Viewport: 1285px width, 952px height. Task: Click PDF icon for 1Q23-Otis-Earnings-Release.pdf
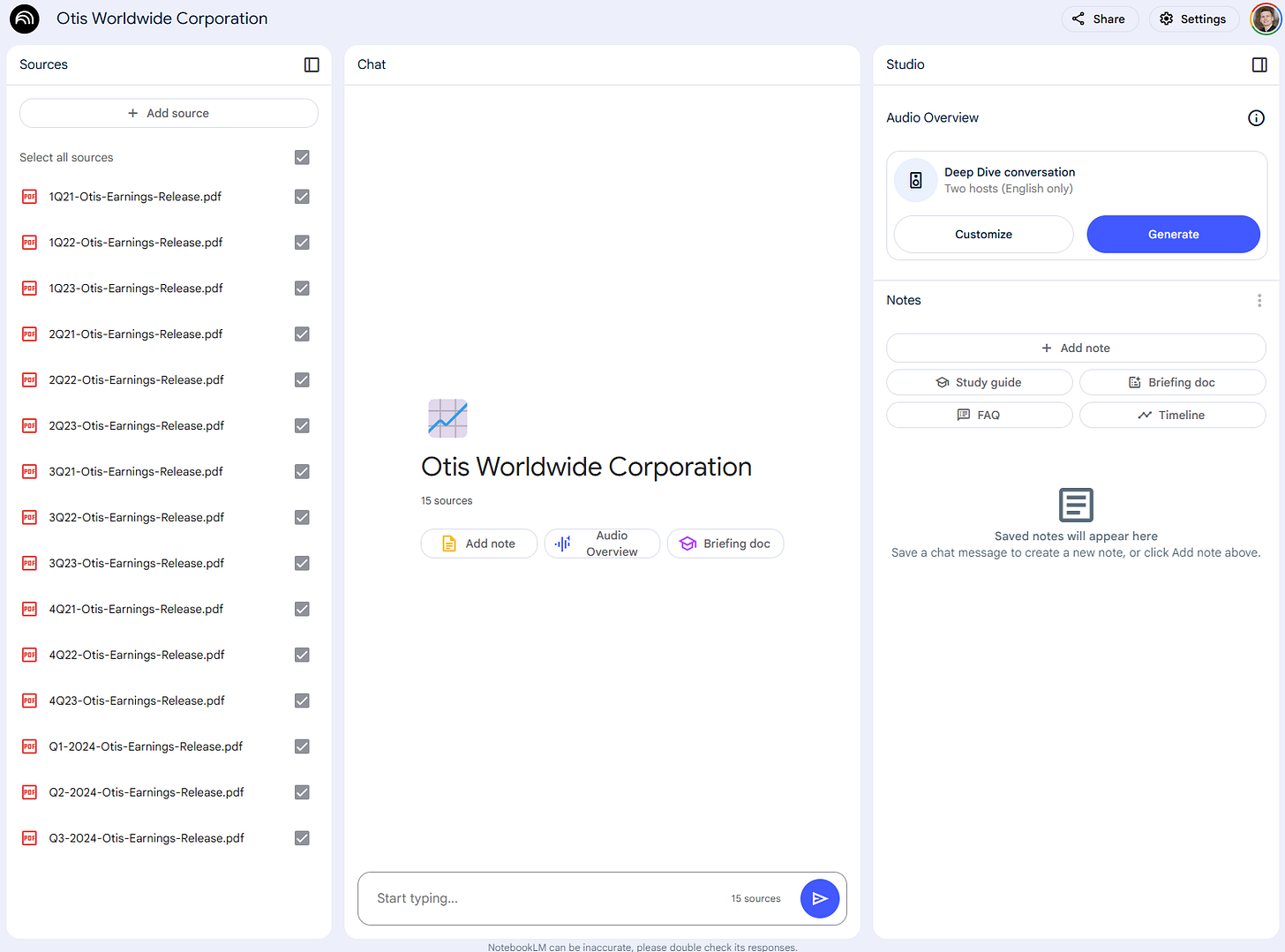click(x=29, y=289)
